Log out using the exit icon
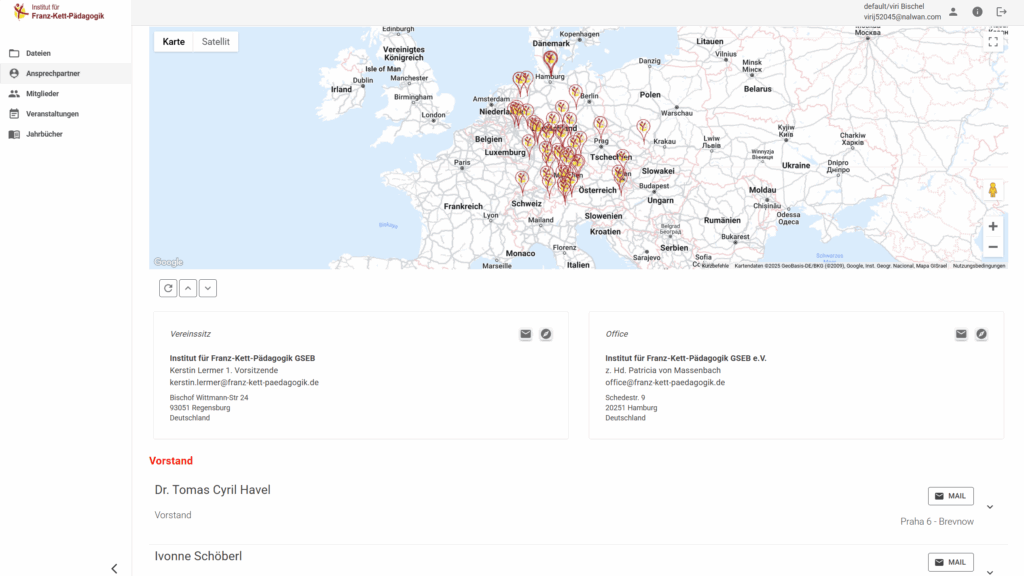The width and height of the screenshot is (1024, 576). click(x=1001, y=12)
